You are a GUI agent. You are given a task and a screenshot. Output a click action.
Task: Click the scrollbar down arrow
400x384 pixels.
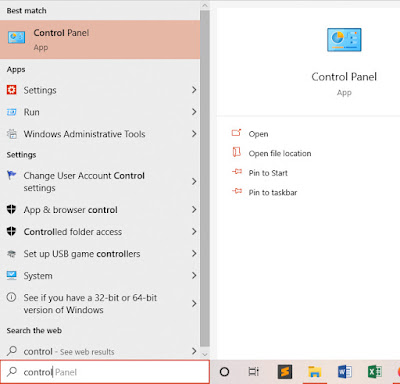205,354
